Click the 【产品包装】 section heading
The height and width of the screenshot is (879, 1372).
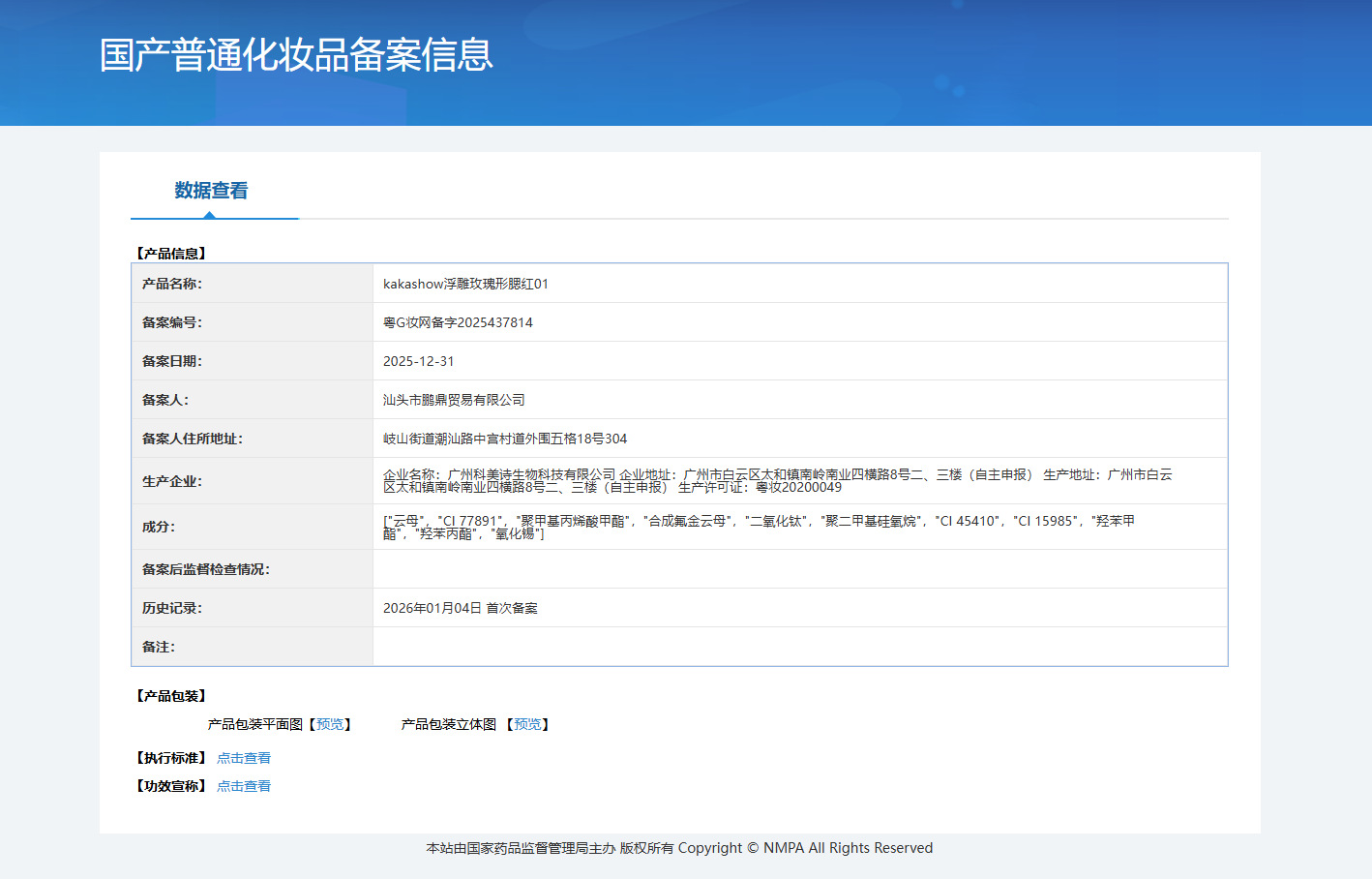pos(171,696)
